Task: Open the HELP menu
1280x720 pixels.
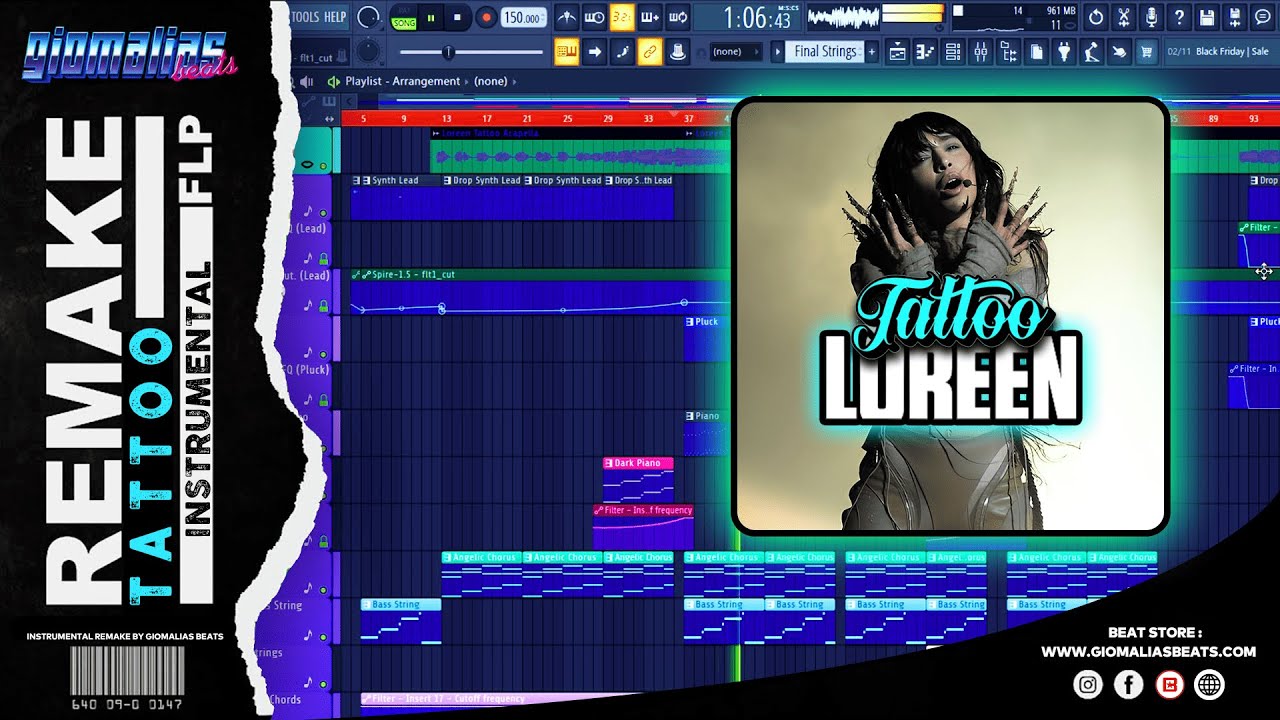Action: click(x=335, y=17)
